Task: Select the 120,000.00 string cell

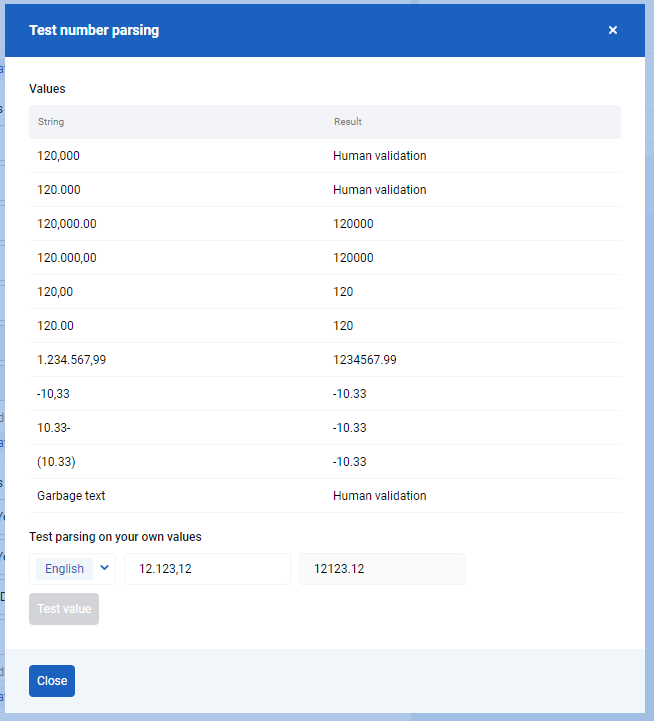Action: 67,224
